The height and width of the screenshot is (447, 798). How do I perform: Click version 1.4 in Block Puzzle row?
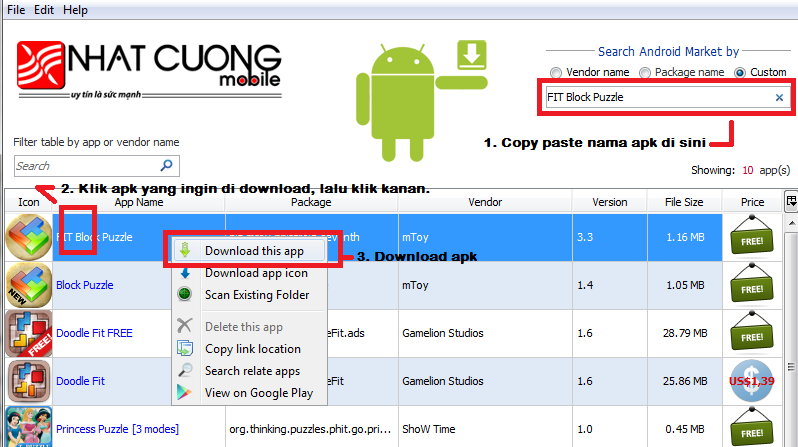[x=585, y=285]
